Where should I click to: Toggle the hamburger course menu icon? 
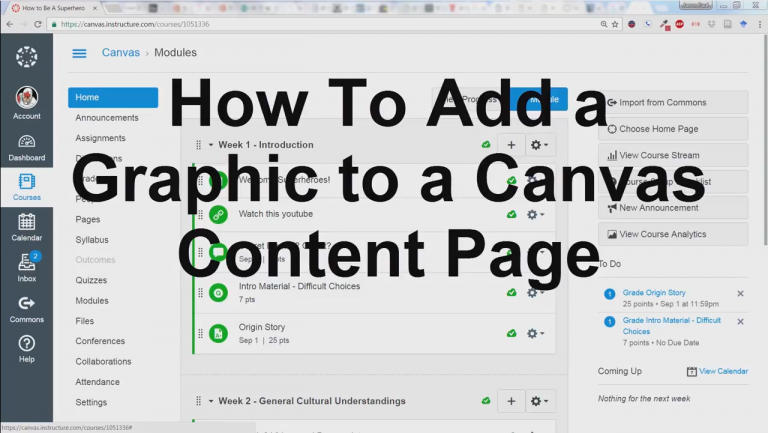pos(79,53)
